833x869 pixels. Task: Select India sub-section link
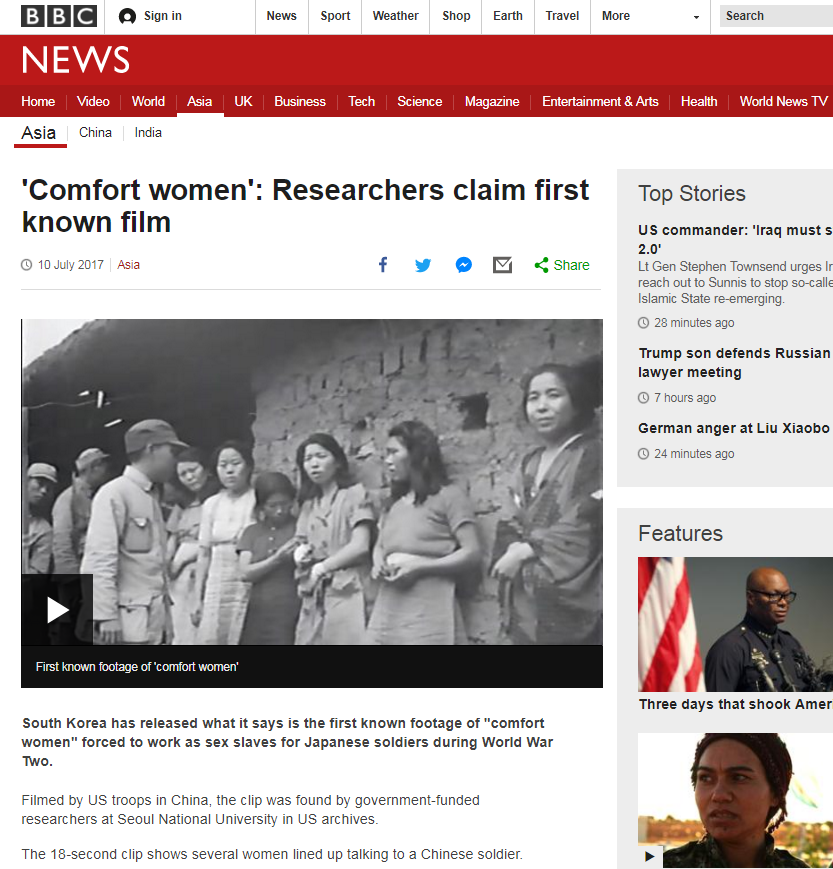click(148, 132)
